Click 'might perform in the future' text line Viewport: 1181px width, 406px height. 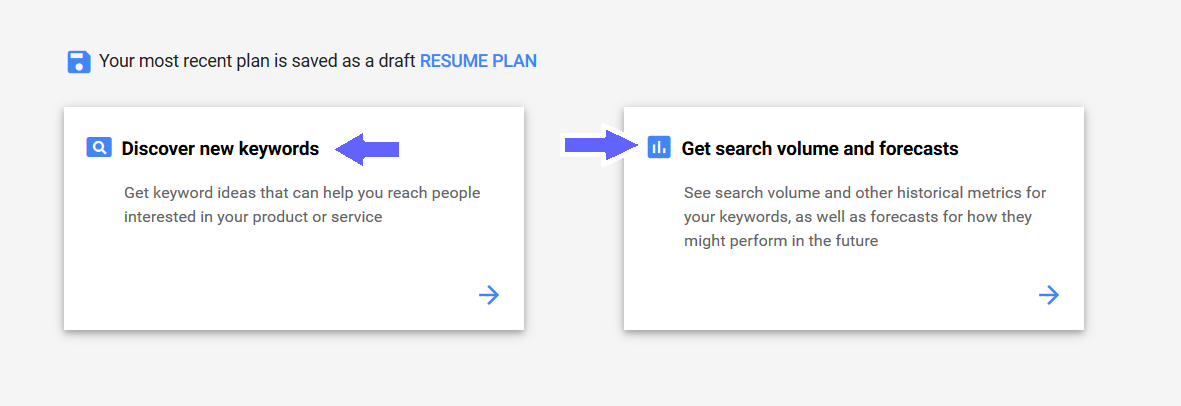(781, 243)
